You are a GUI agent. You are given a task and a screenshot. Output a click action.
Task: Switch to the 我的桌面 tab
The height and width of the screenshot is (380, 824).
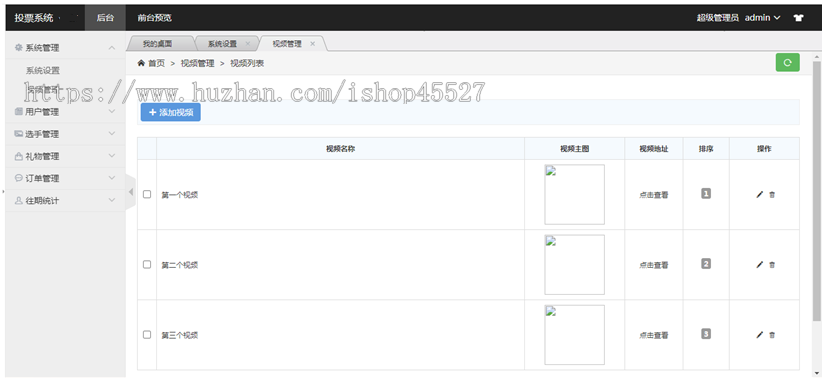[158, 44]
